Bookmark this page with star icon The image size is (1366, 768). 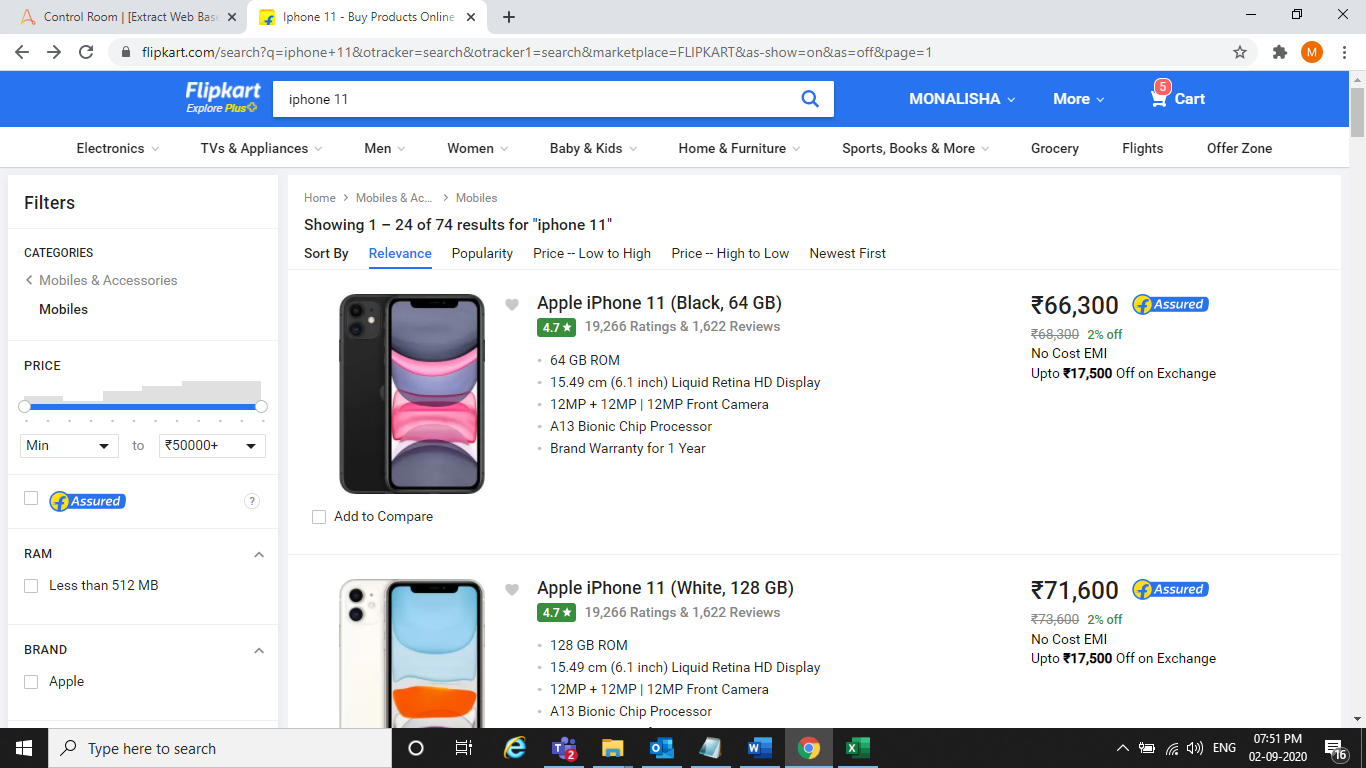coord(1240,52)
